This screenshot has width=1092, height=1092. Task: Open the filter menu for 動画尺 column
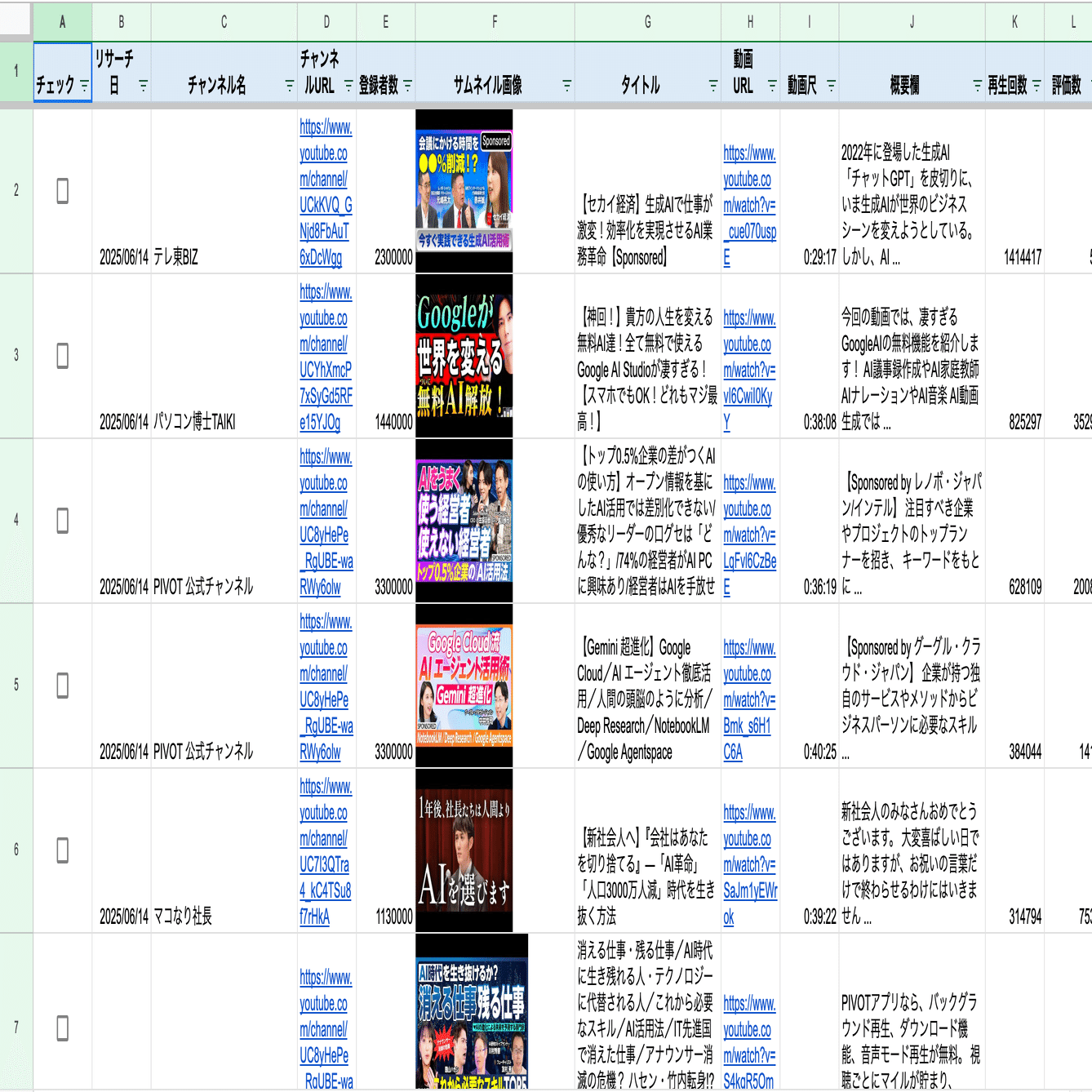coord(831,85)
